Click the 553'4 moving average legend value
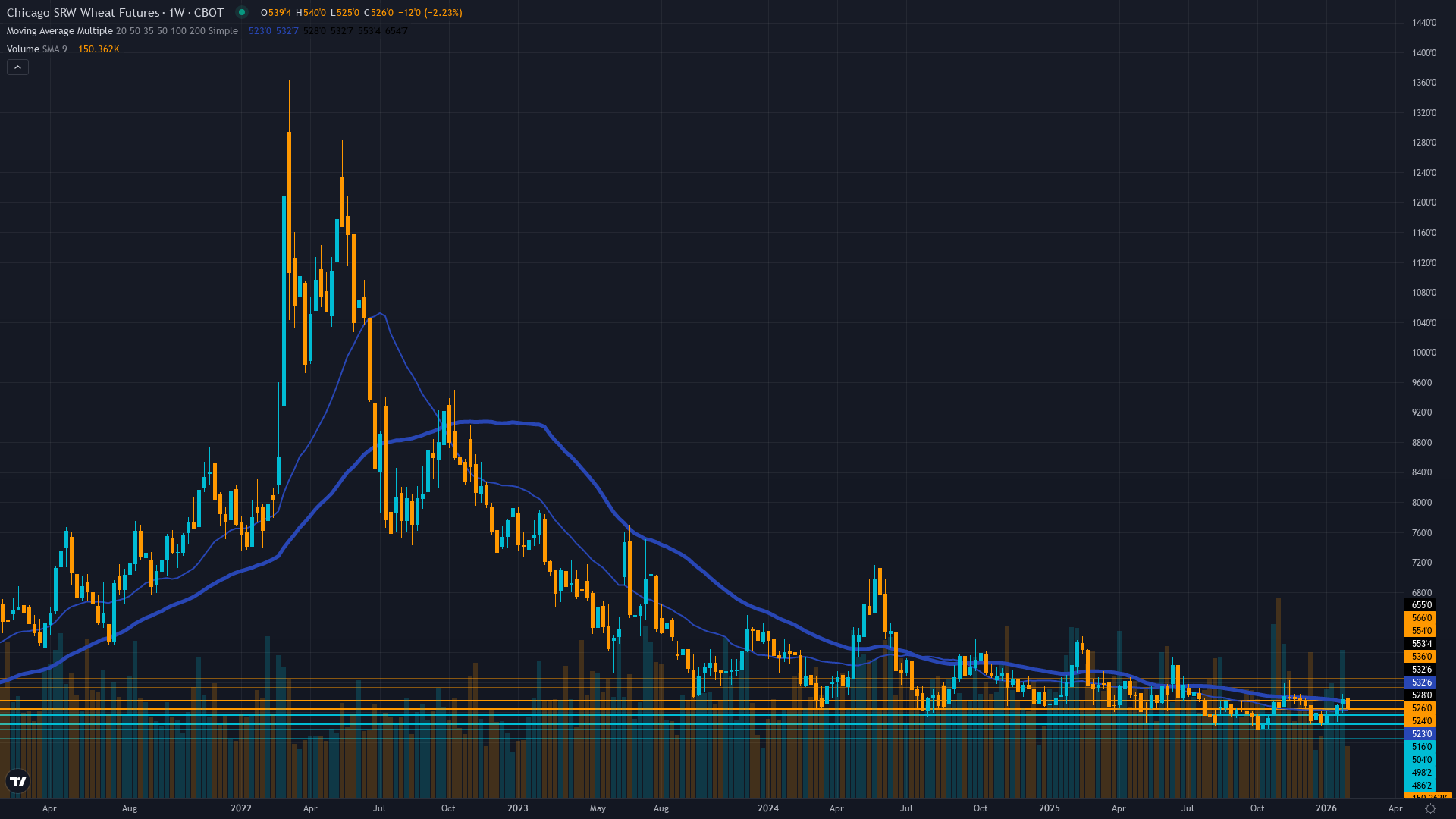Screen dimensions: 1456x819 click(369, 31)
